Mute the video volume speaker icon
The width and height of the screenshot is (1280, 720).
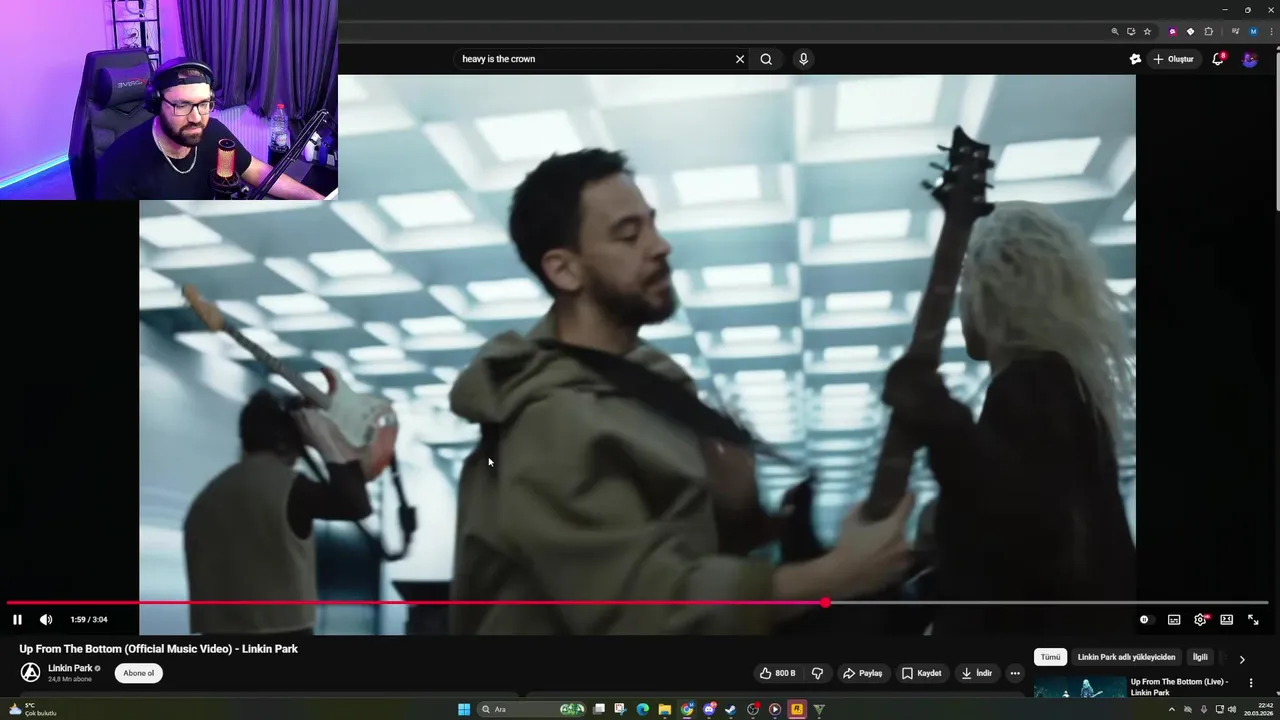[x=46, y=620]
